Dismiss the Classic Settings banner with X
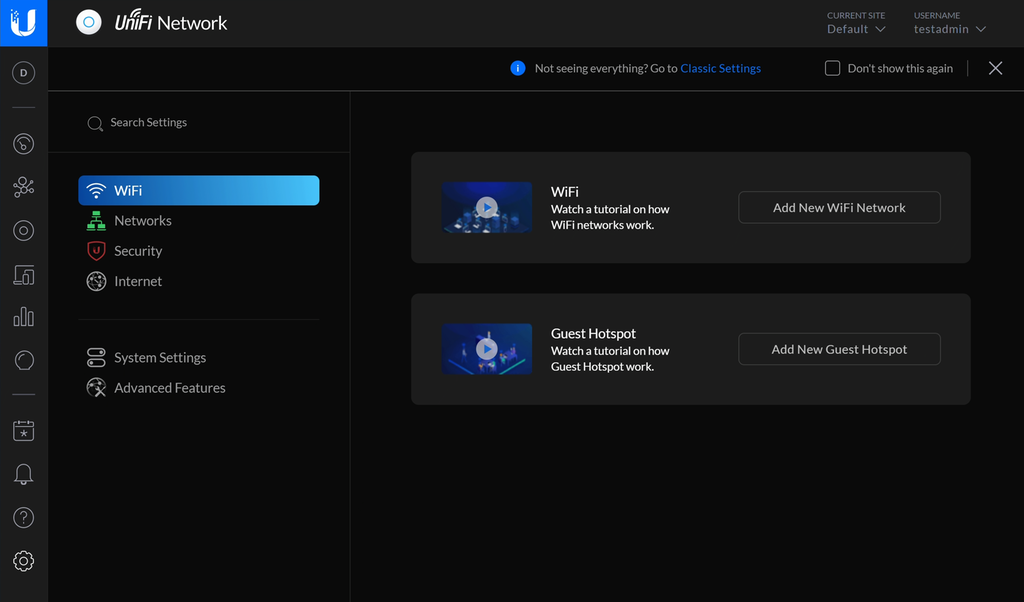Screen dimensions: 1024x602 coord(995,68)
